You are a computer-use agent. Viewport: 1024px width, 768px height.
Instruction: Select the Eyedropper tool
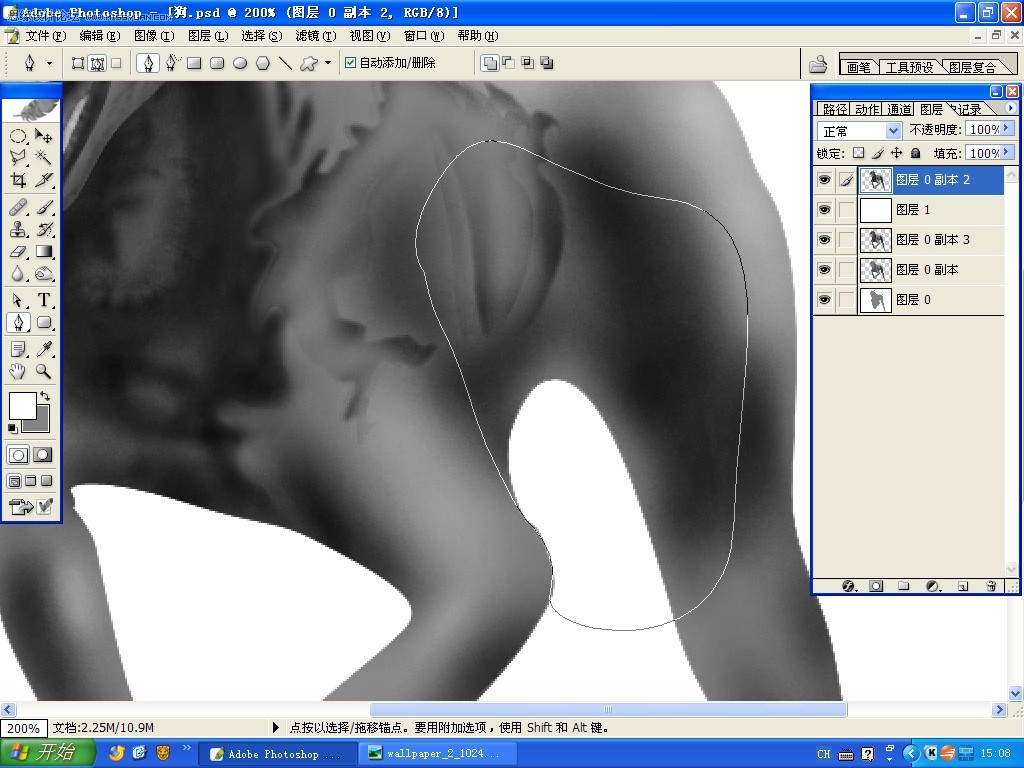(44, 349)
